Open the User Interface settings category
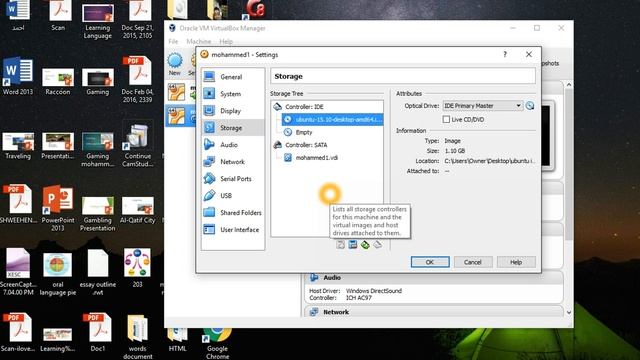This screenshot has width=640, height=360. (x=233, y=230)
